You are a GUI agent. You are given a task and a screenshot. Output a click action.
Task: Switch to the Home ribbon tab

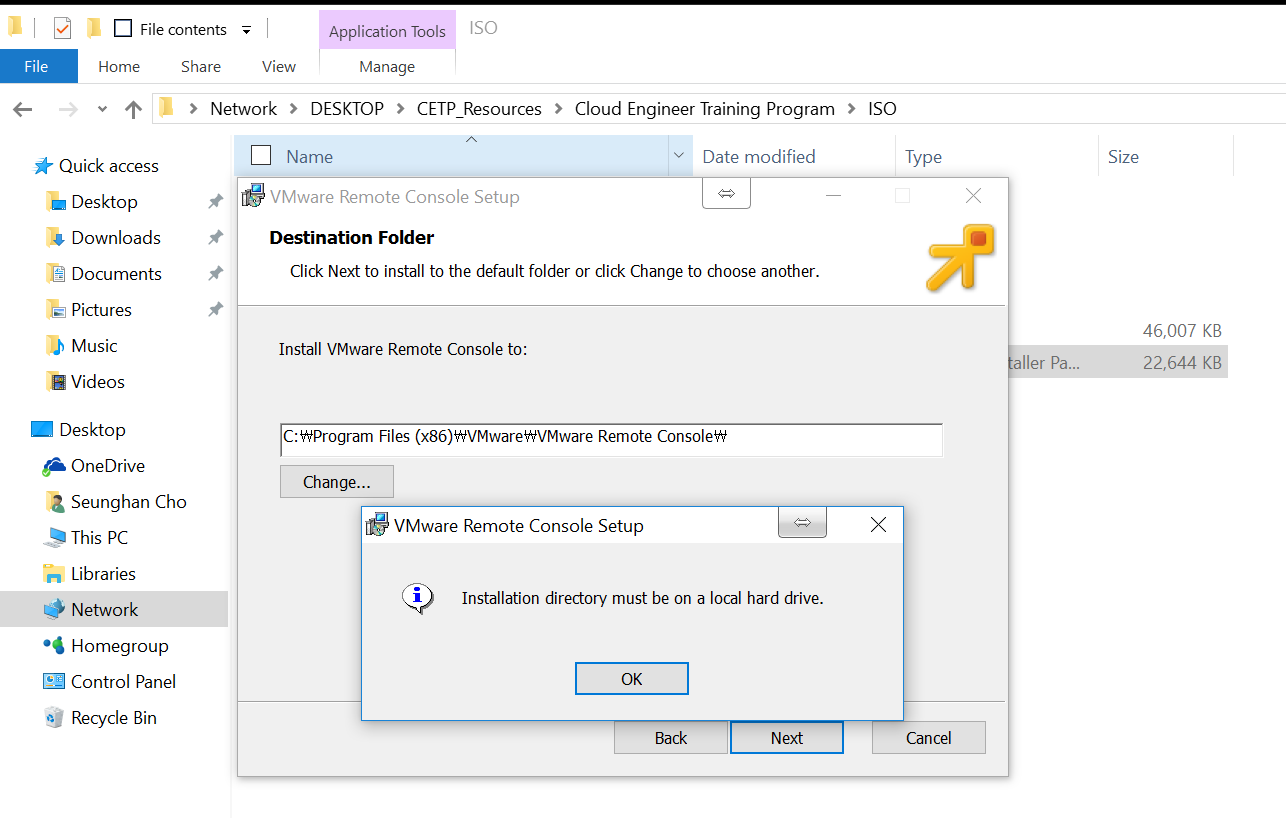119,66
